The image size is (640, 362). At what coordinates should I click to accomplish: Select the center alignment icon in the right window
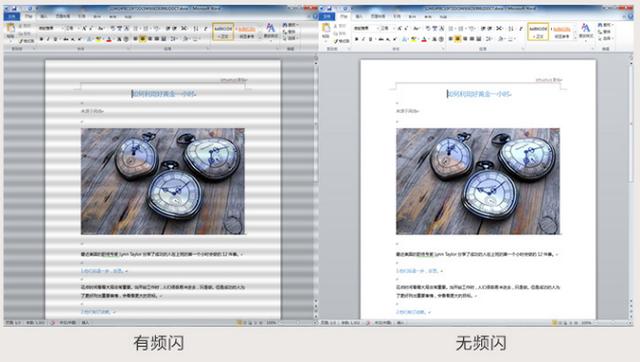click(x=458, y=39)
